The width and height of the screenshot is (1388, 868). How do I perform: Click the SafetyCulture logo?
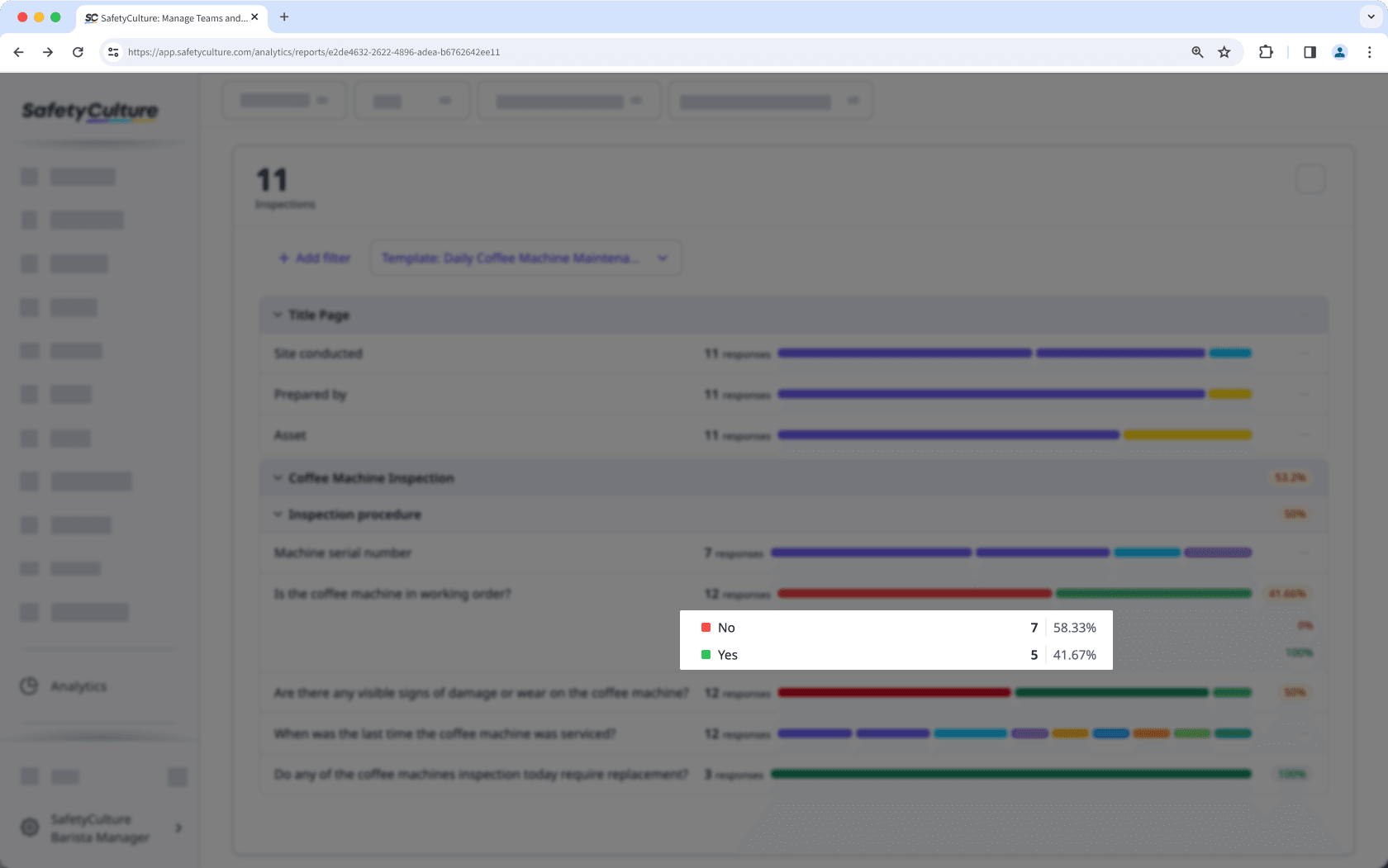pyautogui.click(x=89, y=111)
